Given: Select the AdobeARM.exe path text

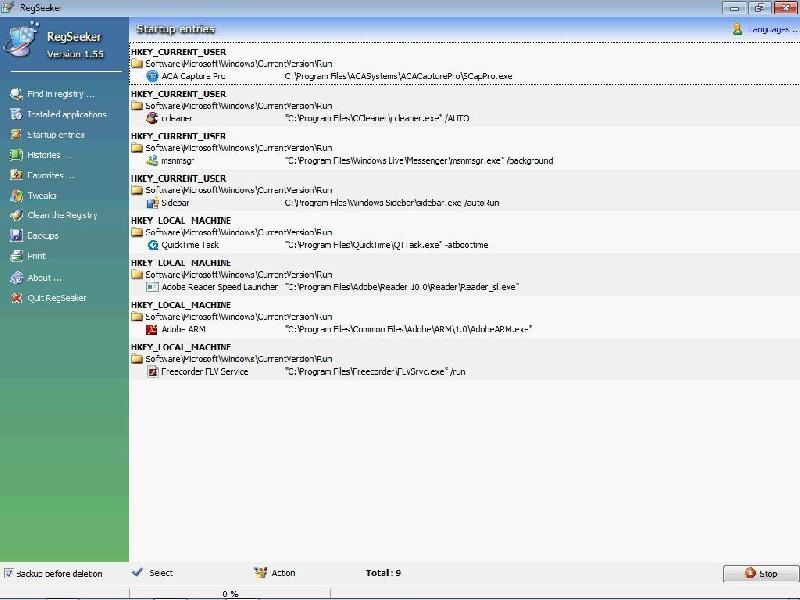Looking at the screenshot, I should [x=409, y=329].
